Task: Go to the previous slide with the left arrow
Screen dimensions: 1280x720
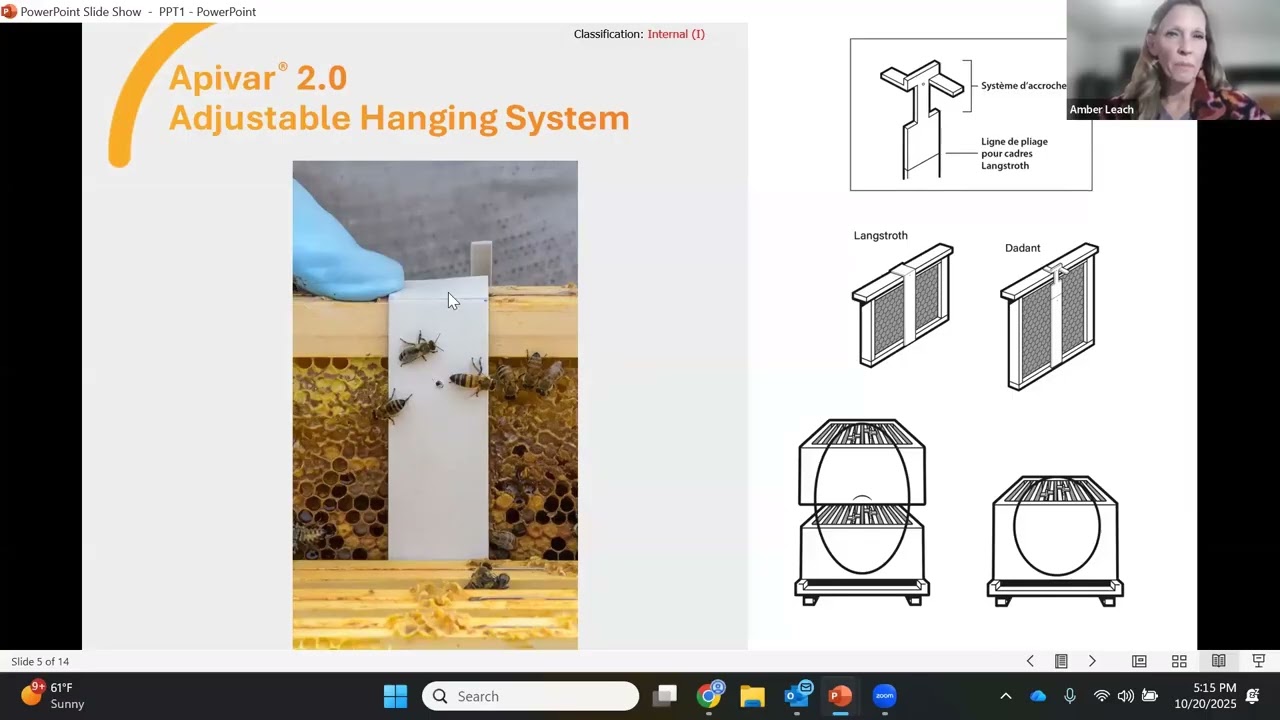Action: [1030, 661]
